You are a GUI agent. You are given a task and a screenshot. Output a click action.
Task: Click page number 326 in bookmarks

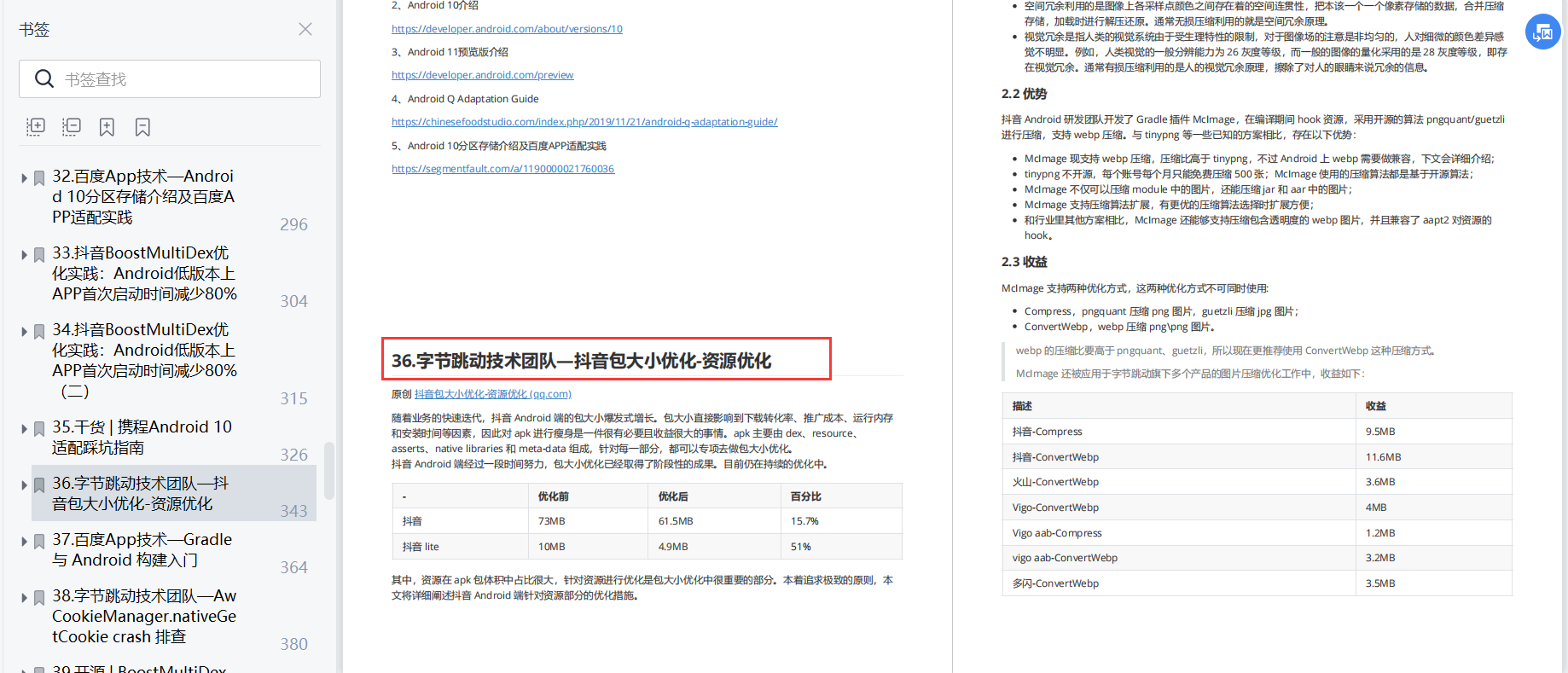(293, 455)
